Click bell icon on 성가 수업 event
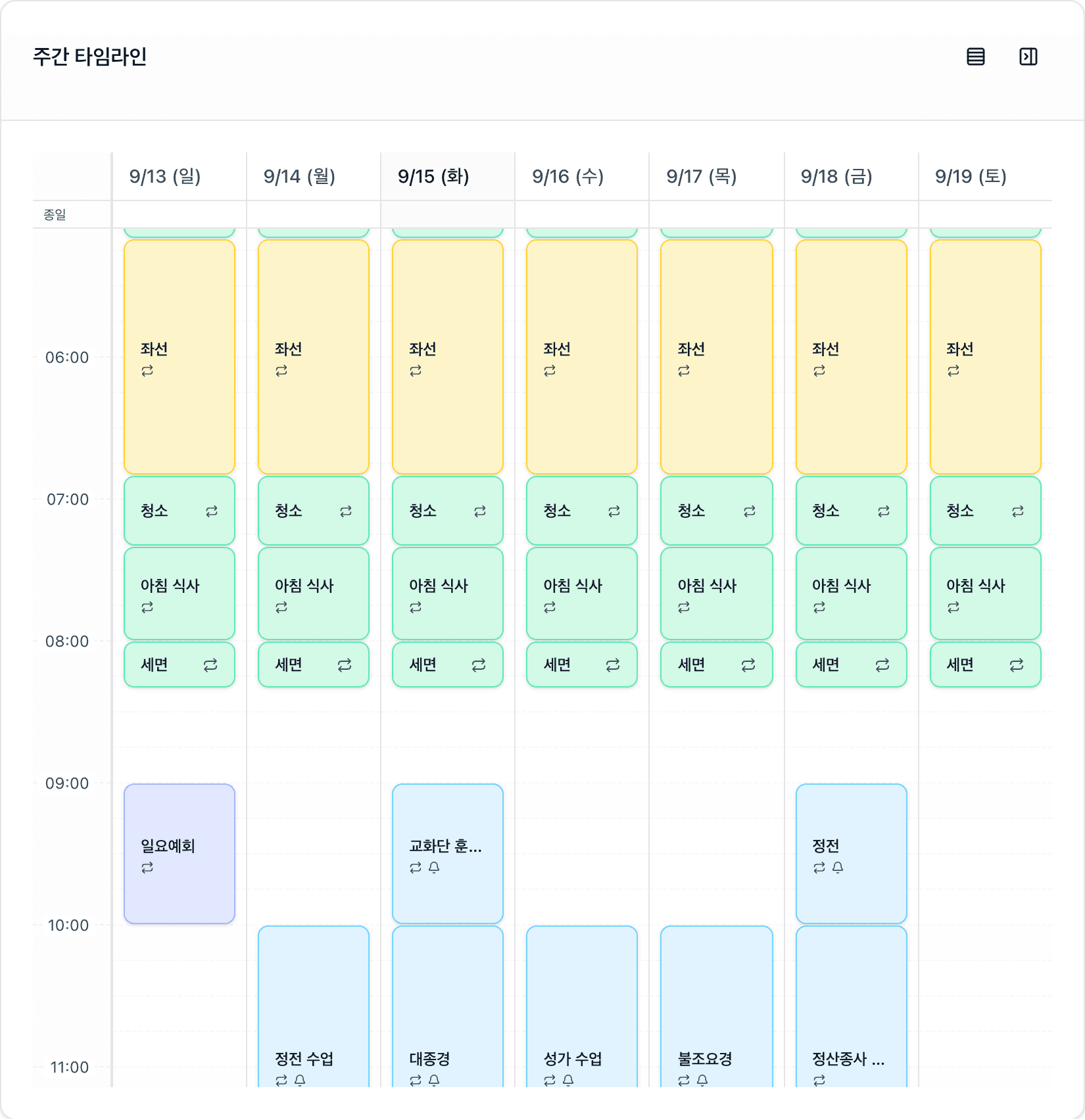1085x1120 pixels. pyautogui.click(x=568, y=1080)
